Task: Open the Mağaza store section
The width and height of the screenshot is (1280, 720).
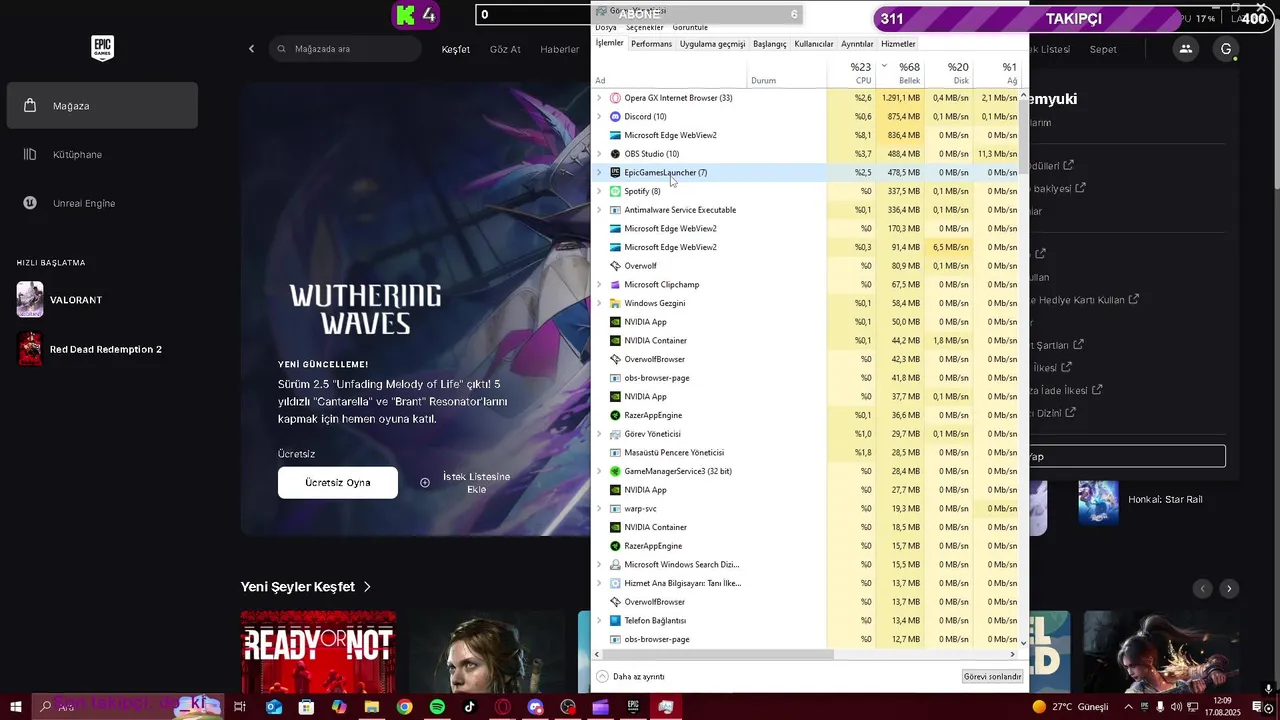Action: pos(102,106)
